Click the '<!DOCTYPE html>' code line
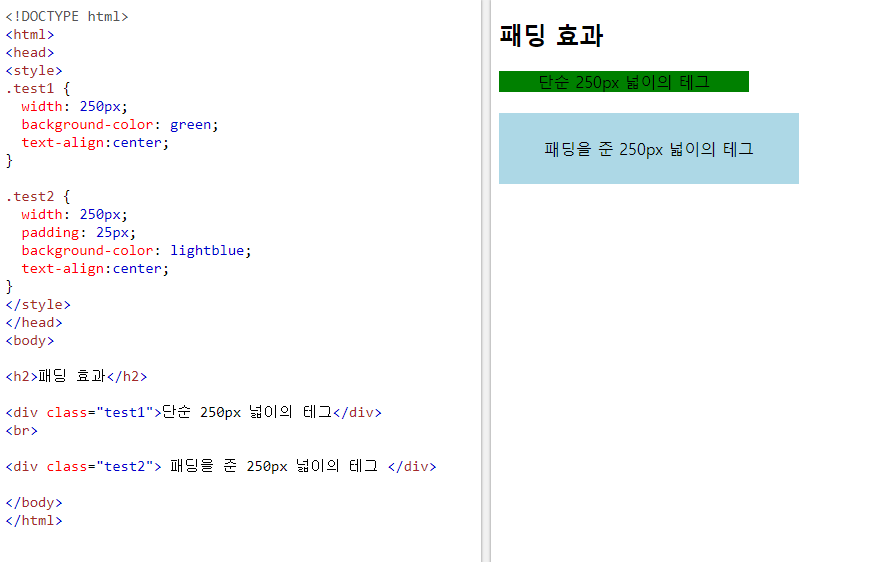Screen dimensions: 895x562 coord(67,17)
